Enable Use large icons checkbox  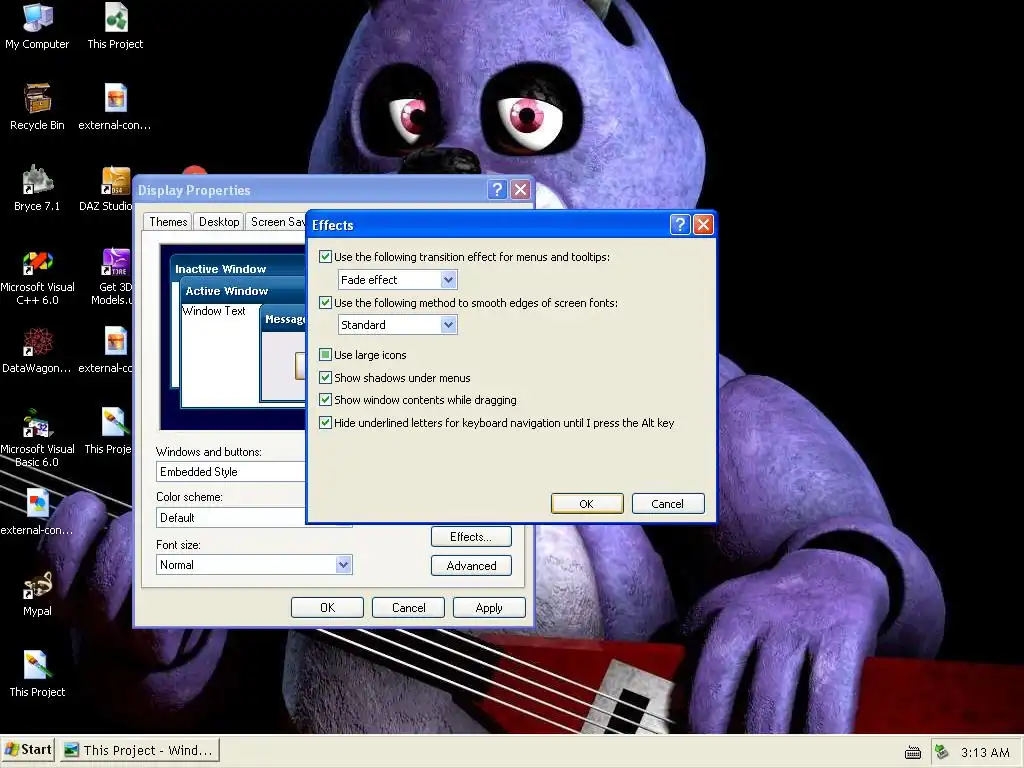[x=325, y=355]
